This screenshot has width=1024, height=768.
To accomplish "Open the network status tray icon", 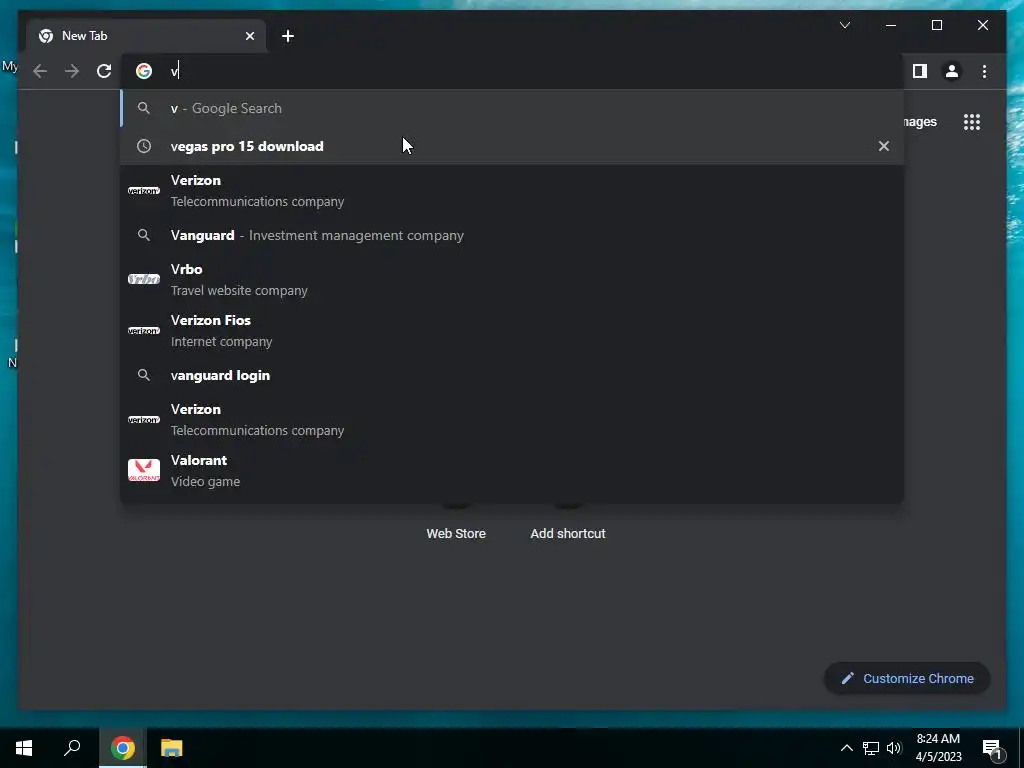I will tap(871, 748).
